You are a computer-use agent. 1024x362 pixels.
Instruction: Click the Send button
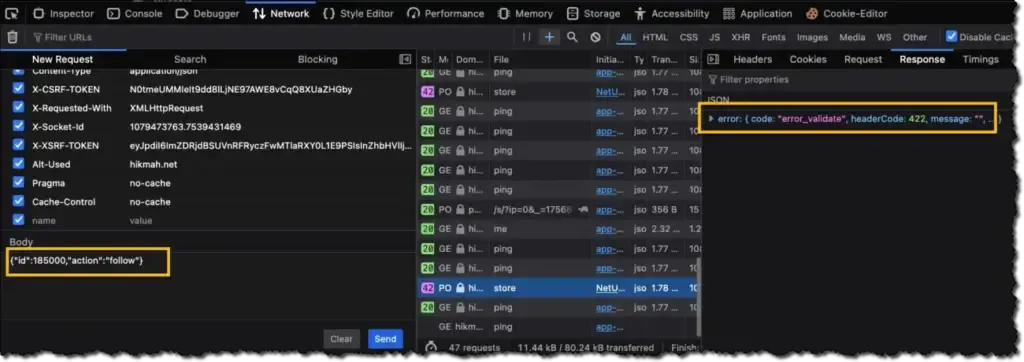385,338
